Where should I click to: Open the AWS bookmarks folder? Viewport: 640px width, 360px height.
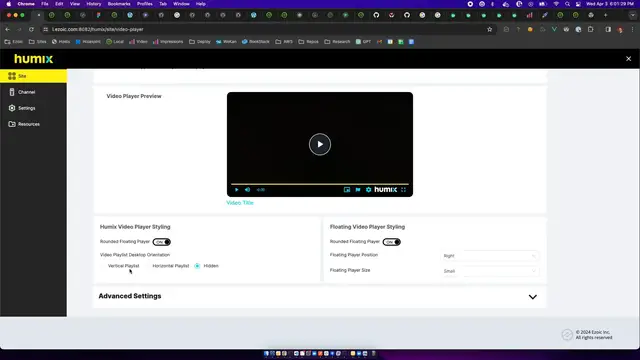[x=284, y=42]
